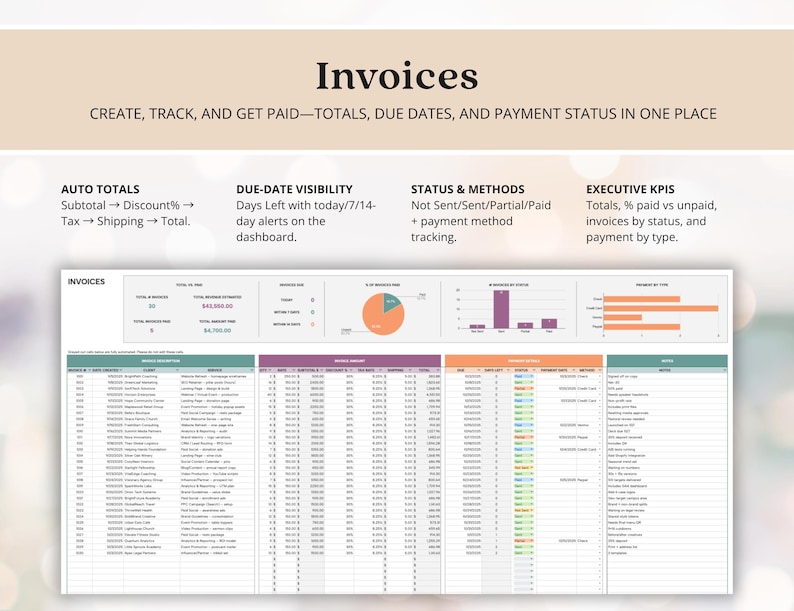Open the SUBTOTAL $ column filter arrow
The height and width of the screenshot is (611, 794).
tap(322, 370)
